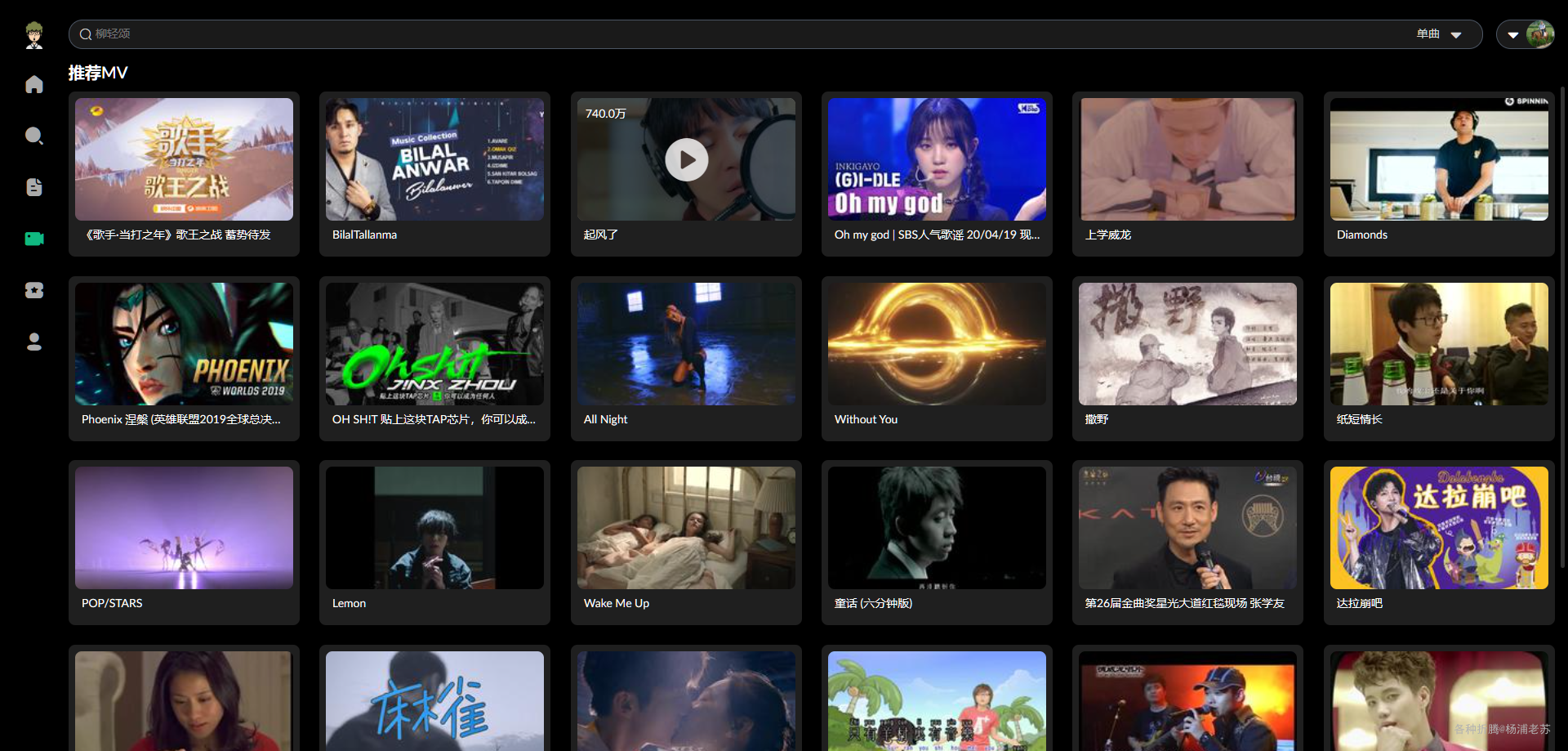Viewport: 1568px width, 751px height.
Task: Open the 歌王之战 MV thumbnail
Action: pos(184,159)
